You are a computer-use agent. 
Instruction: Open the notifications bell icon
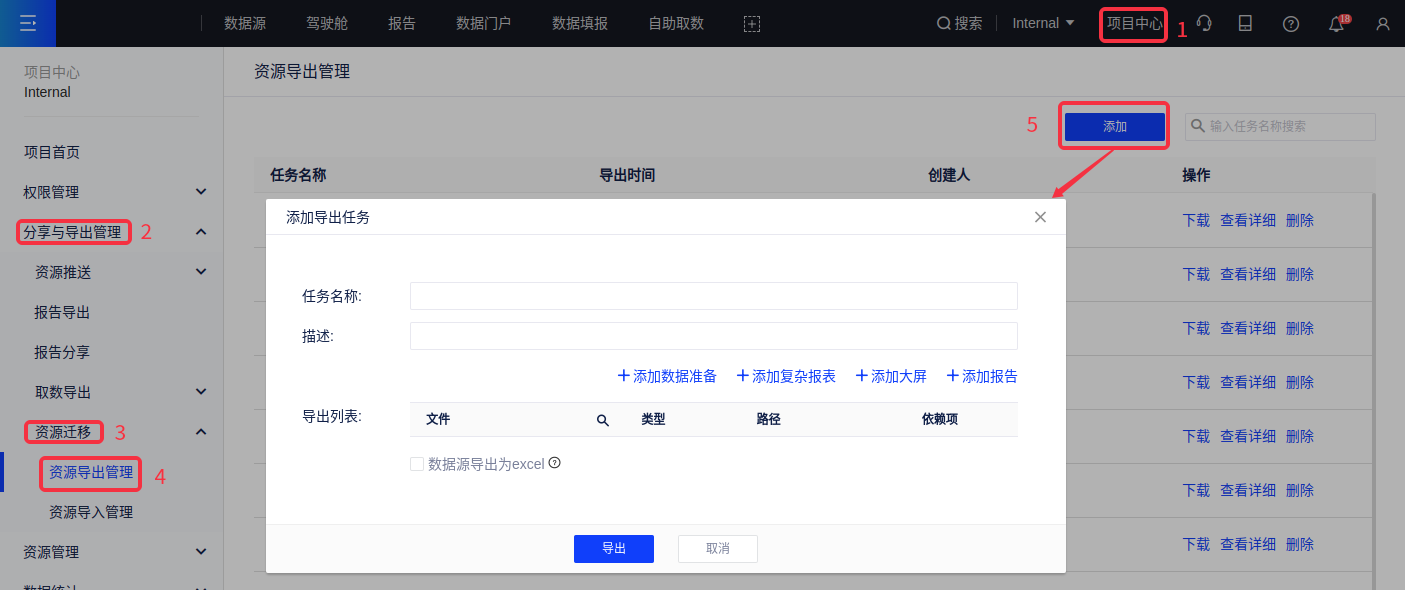(x=1336, y=24)
